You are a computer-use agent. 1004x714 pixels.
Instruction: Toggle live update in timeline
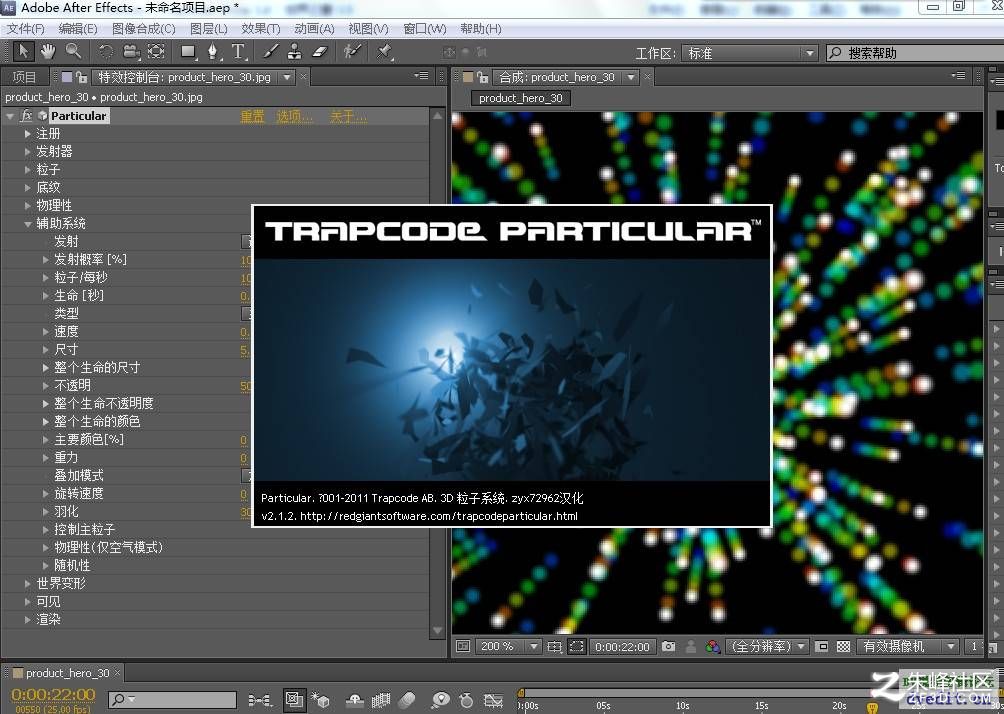(x=294, y=700)
